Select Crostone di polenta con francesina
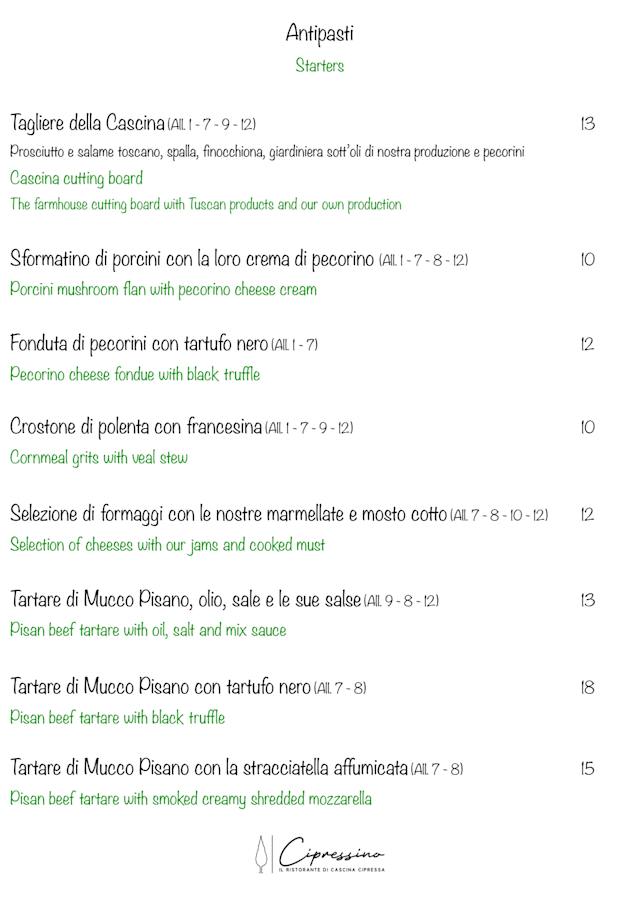This screenshot has height=905, width=640. pyautogui.click(x=136, y=427)
